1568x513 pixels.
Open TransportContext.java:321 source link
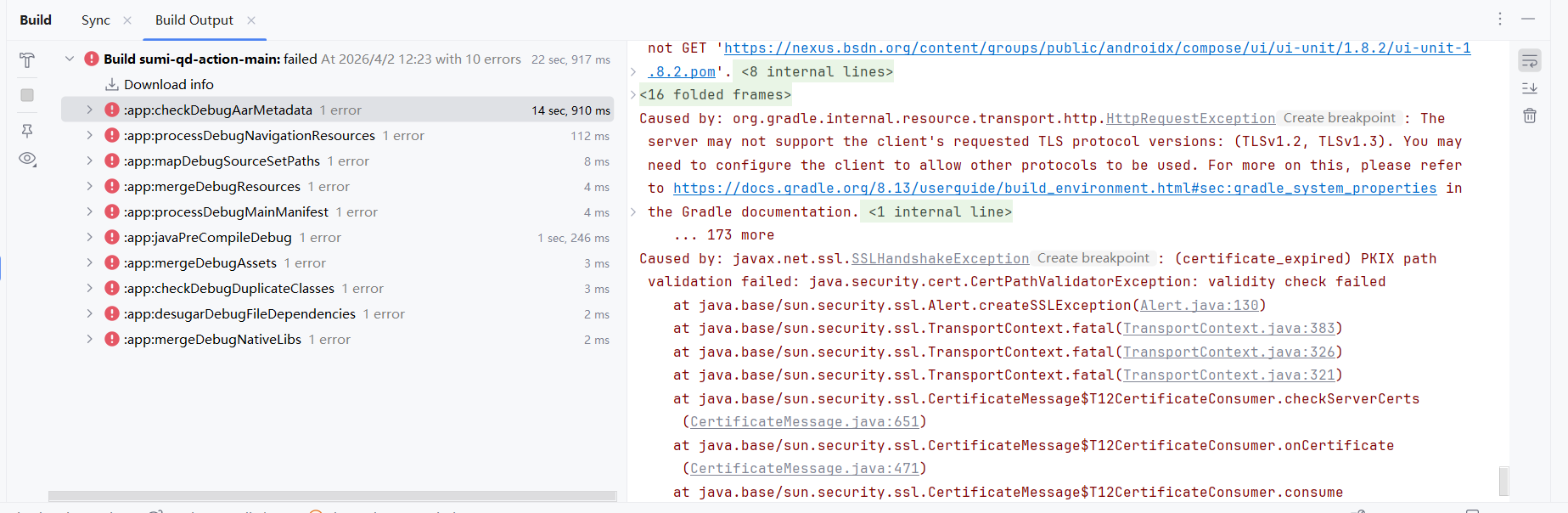click(x=1228, y=375)
